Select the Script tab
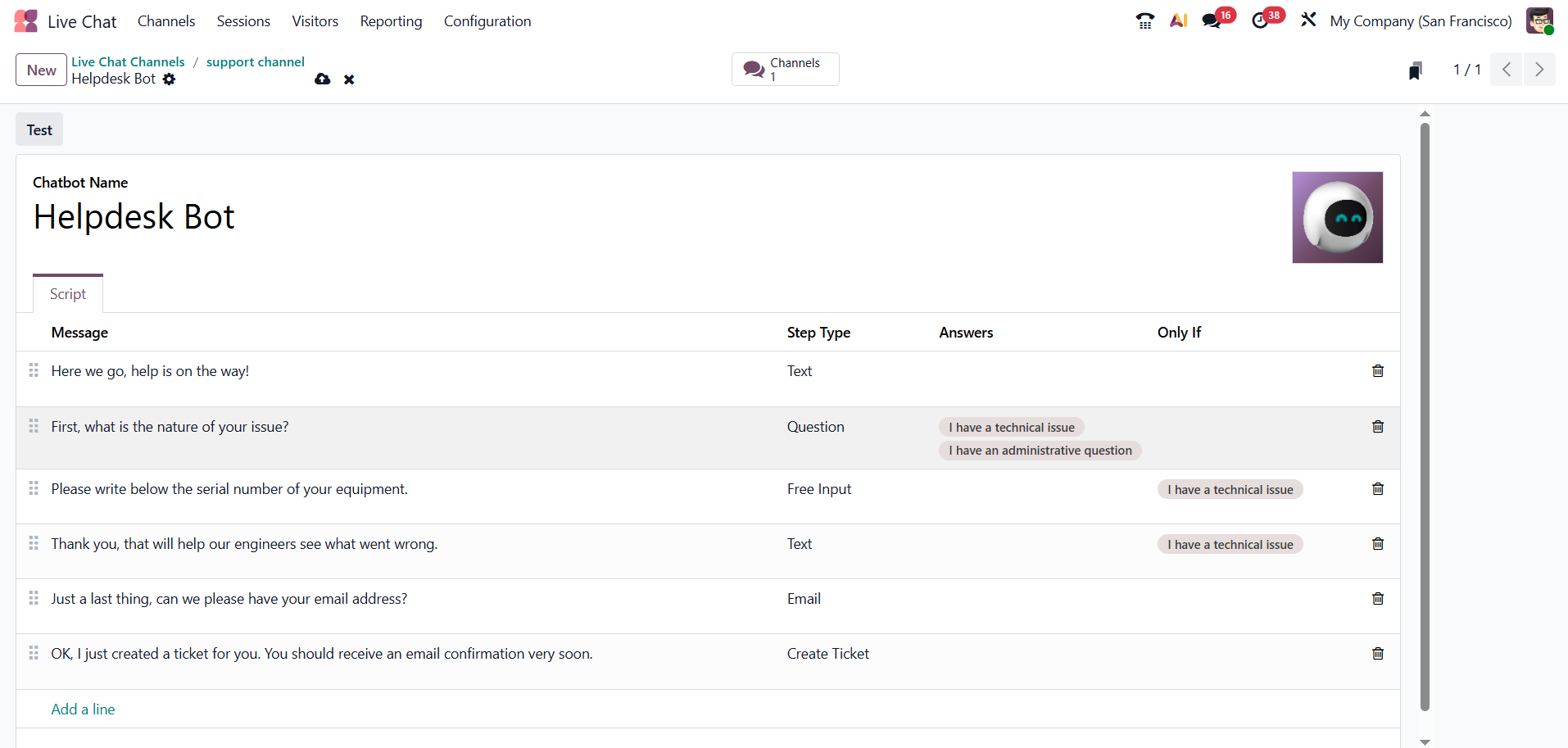The image size is (1568, 748). pyautogui.click(x=68, y=294)
